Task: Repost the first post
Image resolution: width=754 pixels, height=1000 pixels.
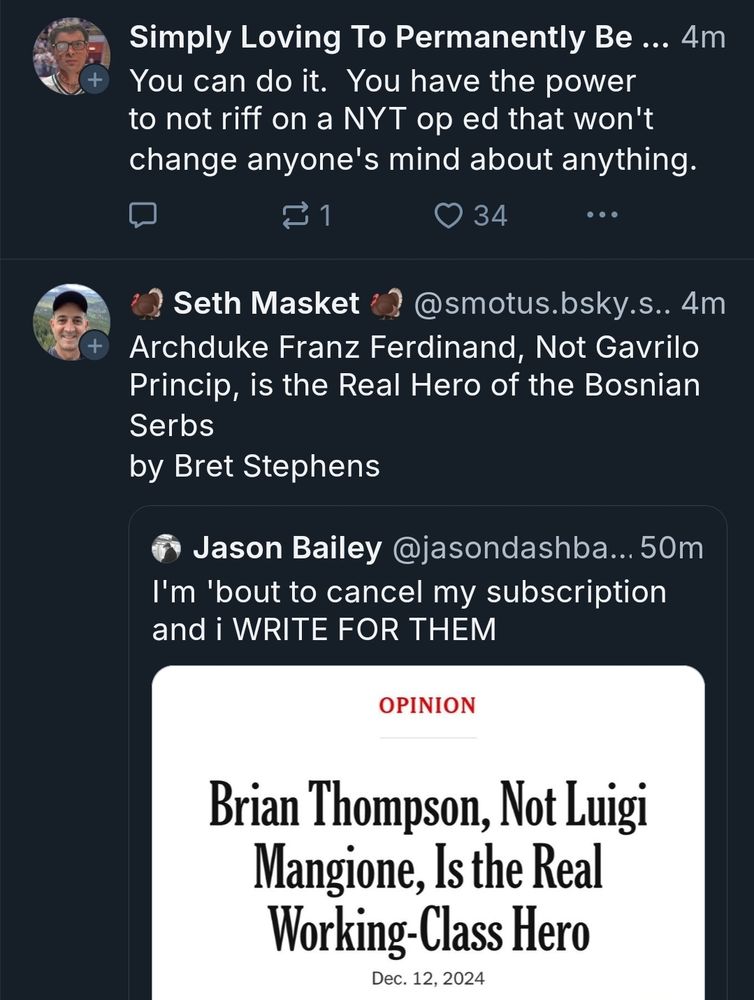Action: click(297, 214)
